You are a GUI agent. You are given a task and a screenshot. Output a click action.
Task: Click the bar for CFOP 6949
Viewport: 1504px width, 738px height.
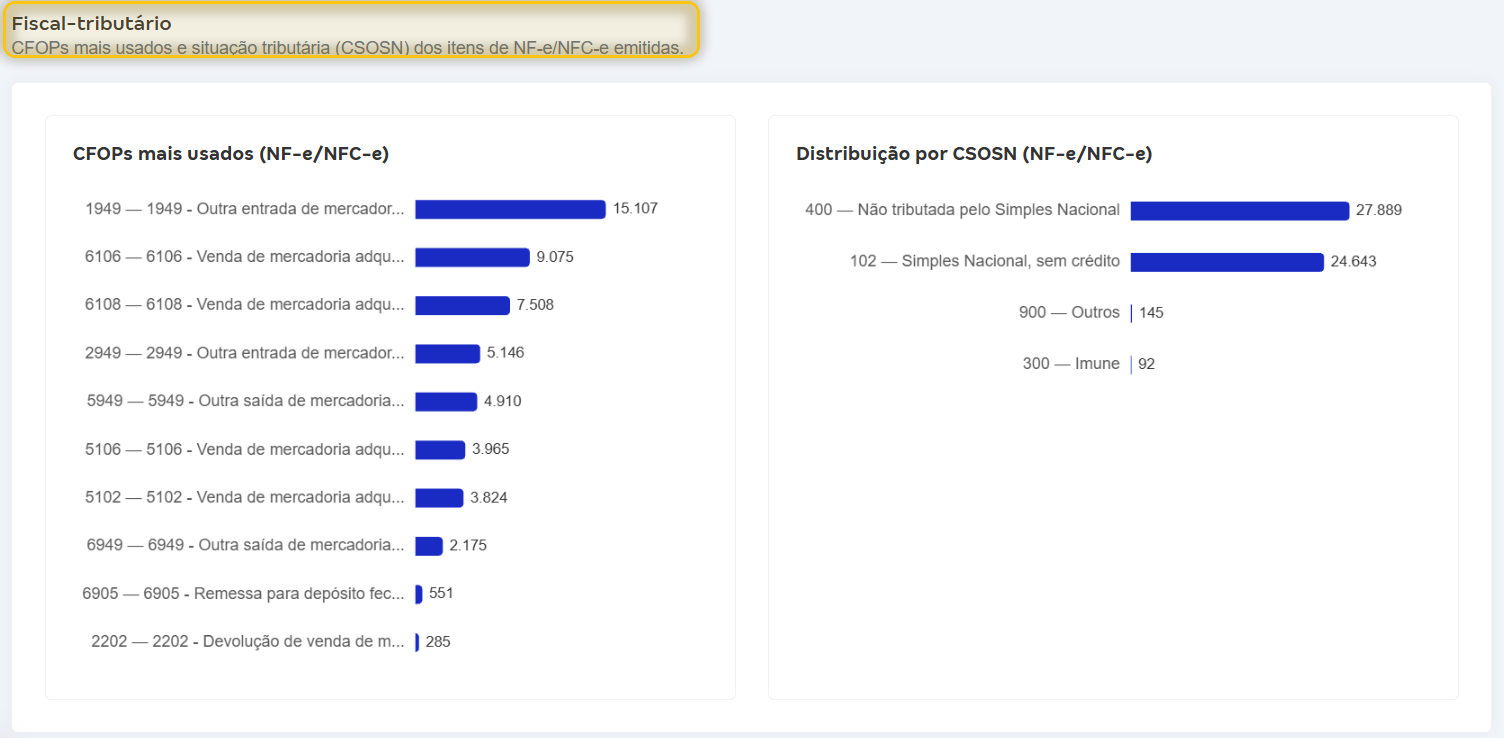(x=429, y=545)
